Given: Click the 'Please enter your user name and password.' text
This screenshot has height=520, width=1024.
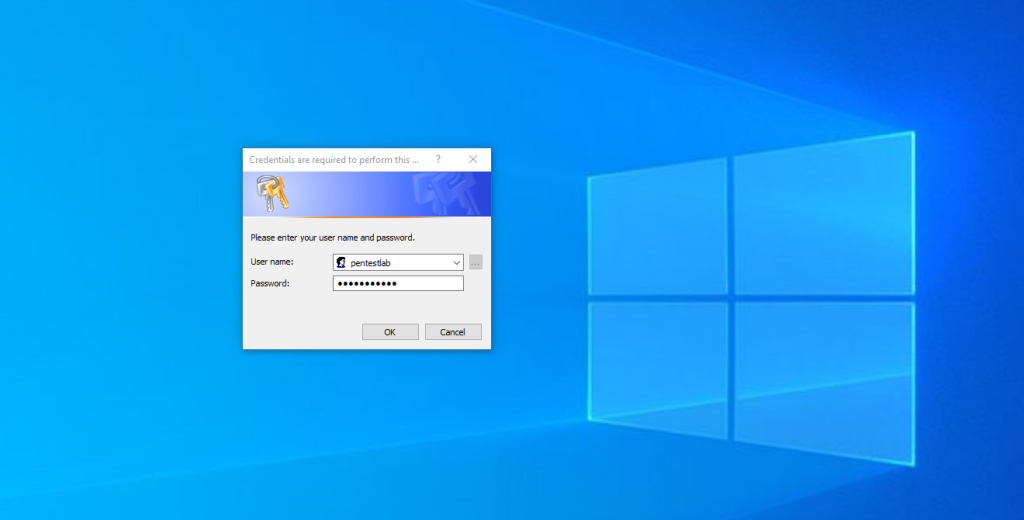Looking at the screenshot, I should point(332,238).
